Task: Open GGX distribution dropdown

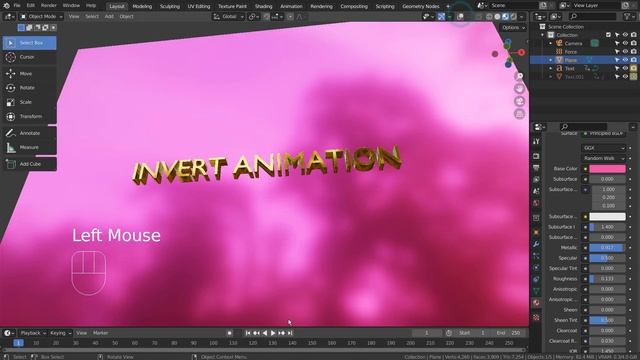Action: coord(604,148)
